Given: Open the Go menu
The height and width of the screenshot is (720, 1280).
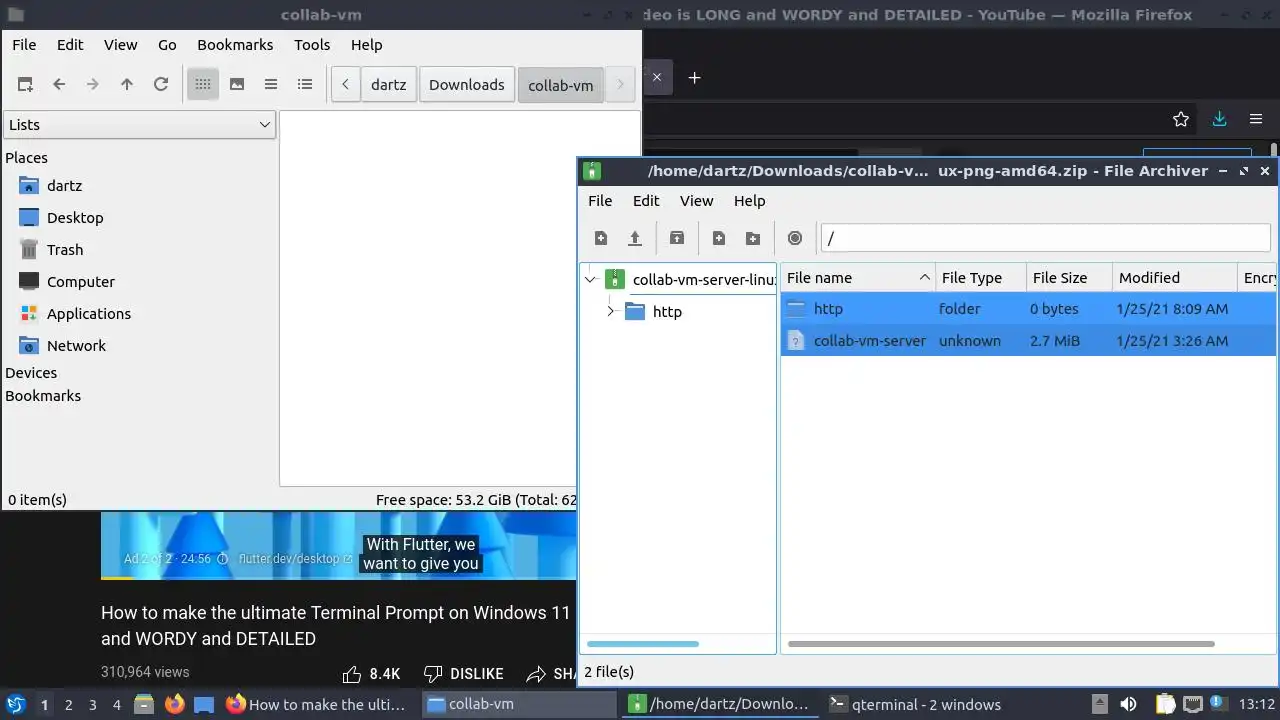Looking at the screenshot, I should tap(167, 45).
